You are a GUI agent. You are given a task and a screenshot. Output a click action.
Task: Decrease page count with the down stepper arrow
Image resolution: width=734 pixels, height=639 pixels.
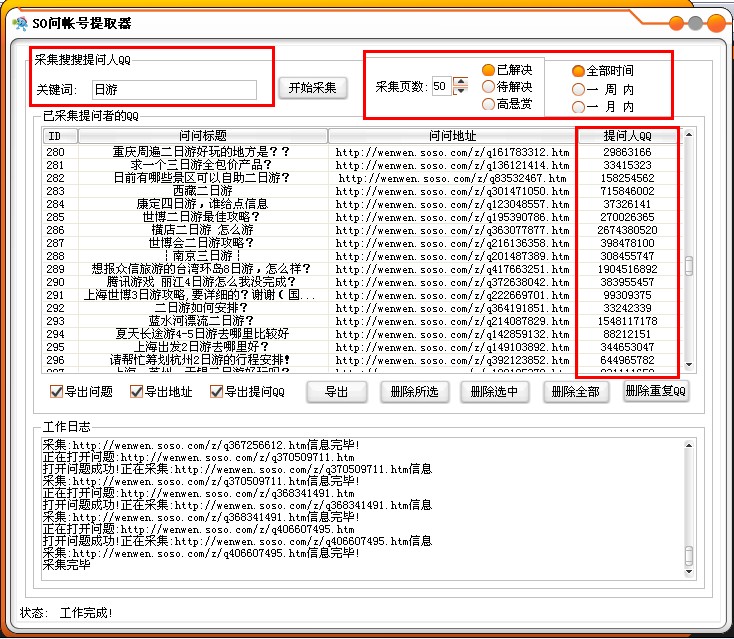461,90
